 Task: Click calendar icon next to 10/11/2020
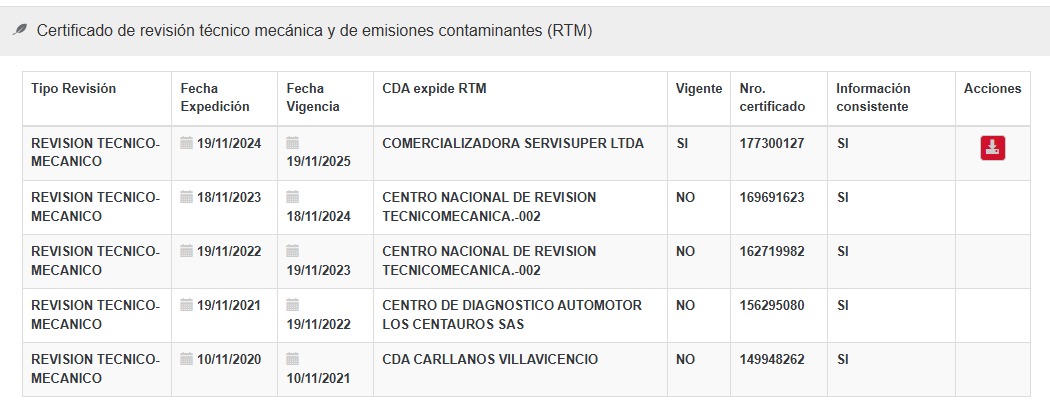coord(186,359)
